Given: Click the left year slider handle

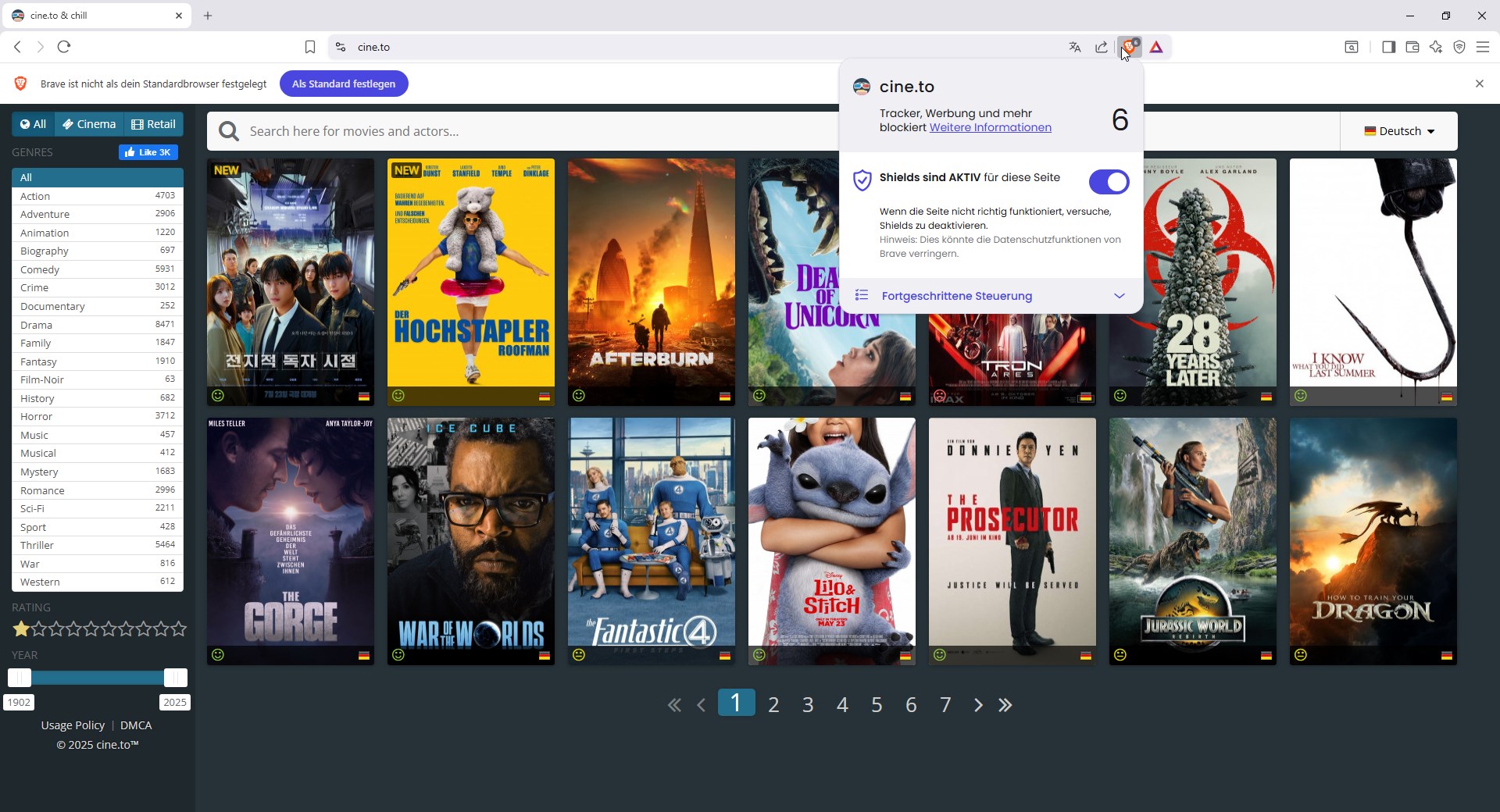Looking at the screenshot, I should coord(20,677).
